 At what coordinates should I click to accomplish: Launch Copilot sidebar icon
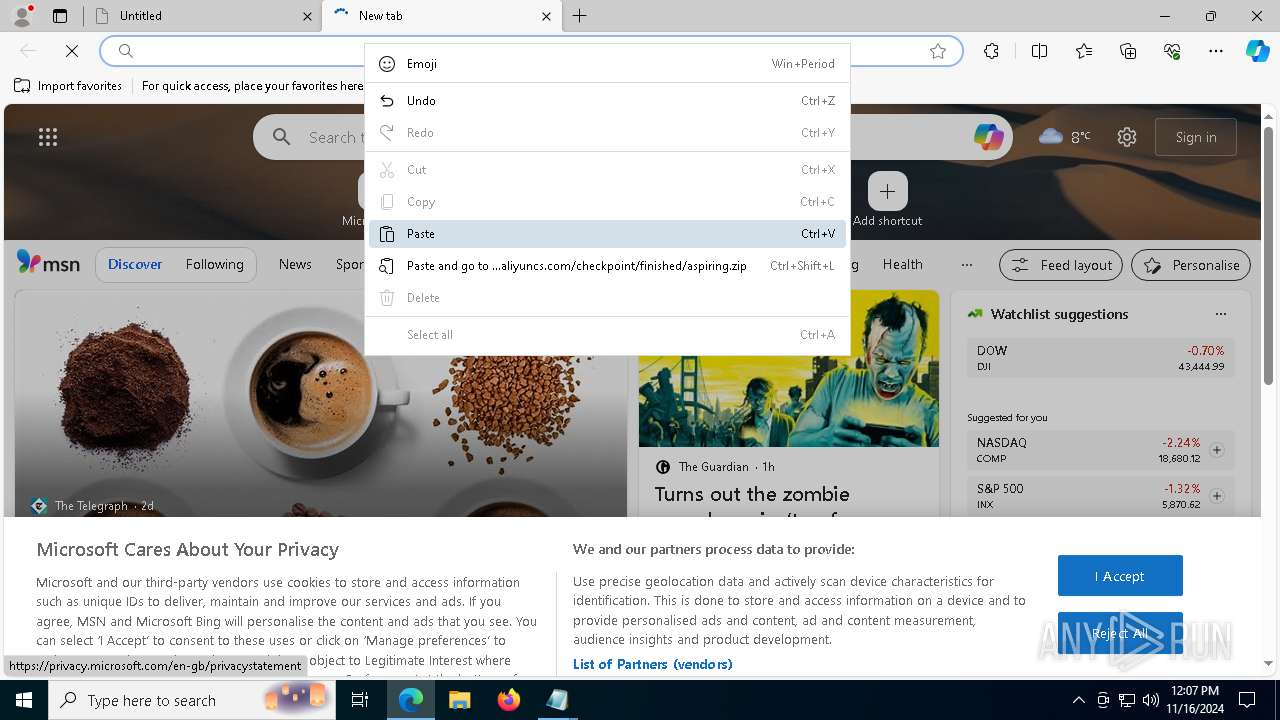(x=1257, y=51)
